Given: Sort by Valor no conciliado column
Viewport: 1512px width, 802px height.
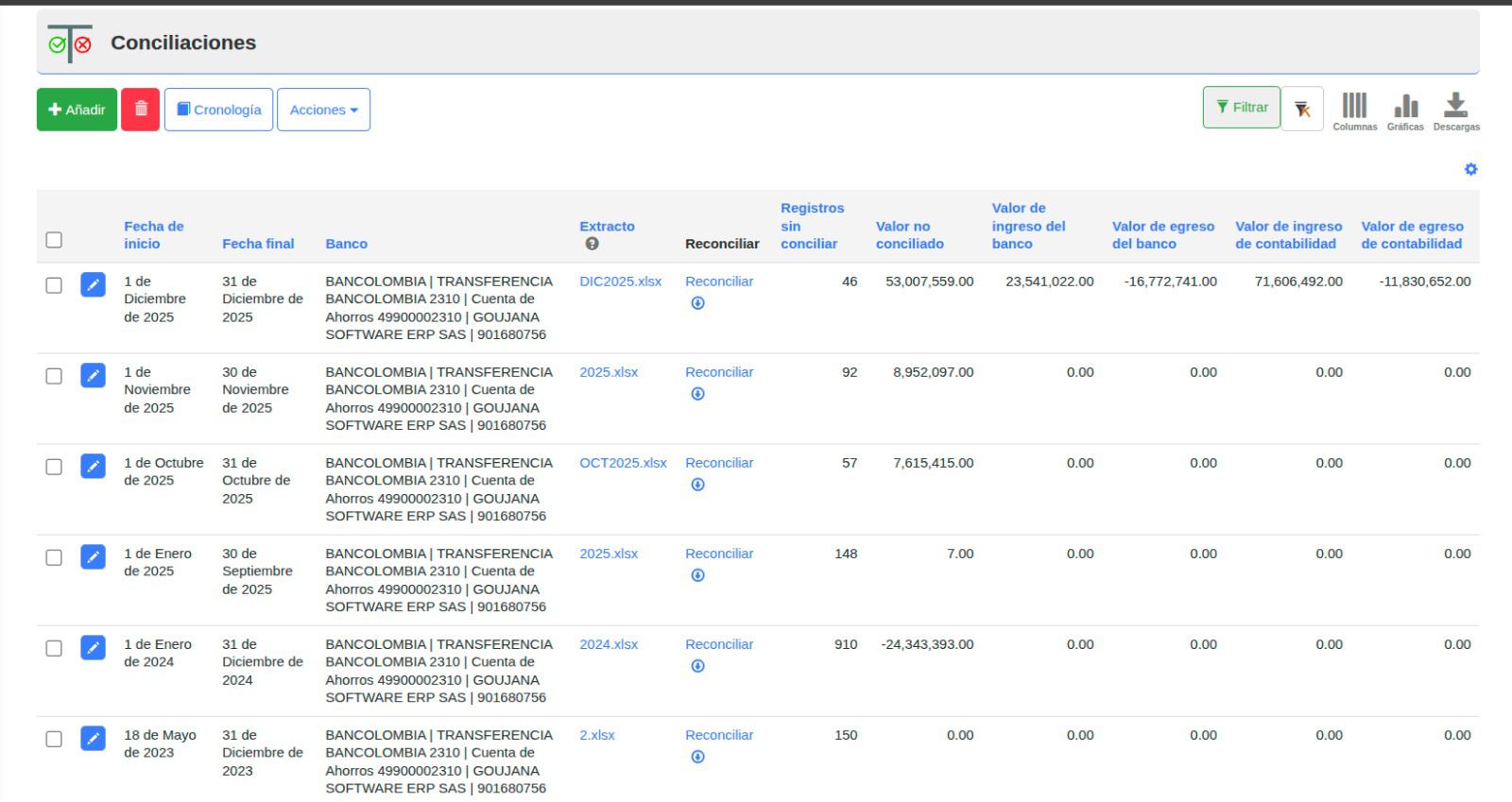Looking at the screenshot, I should point(909,234).
